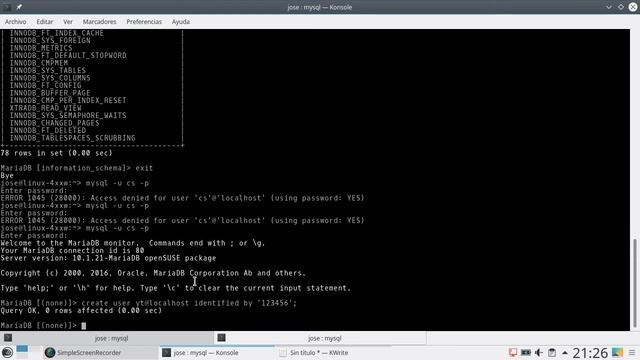Close the Konsole window
The image size is (640, 360).
tap(633, 7)
